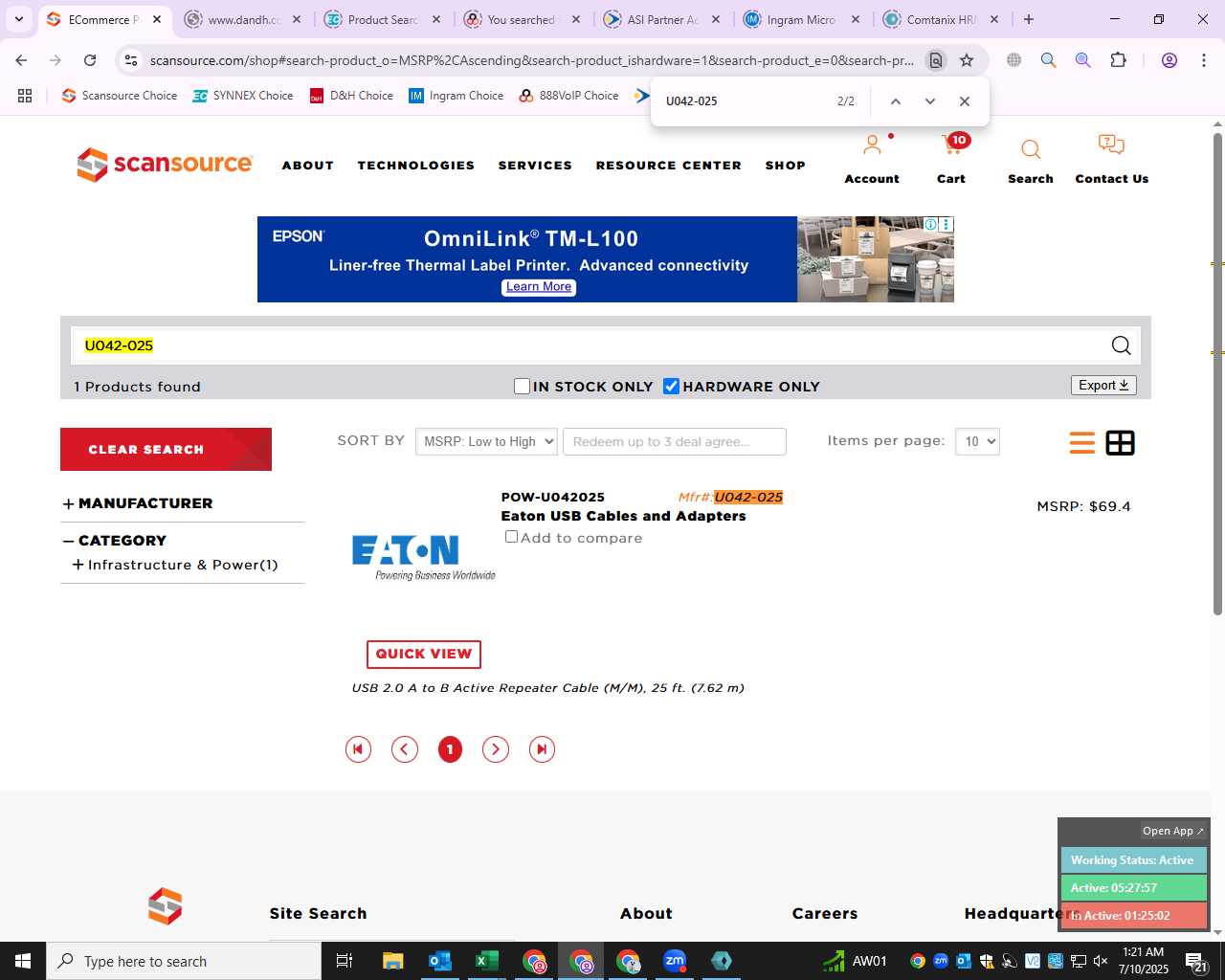Open new browser tab plus button
The image size is (1225, 980).
(x=1029, y=19)
